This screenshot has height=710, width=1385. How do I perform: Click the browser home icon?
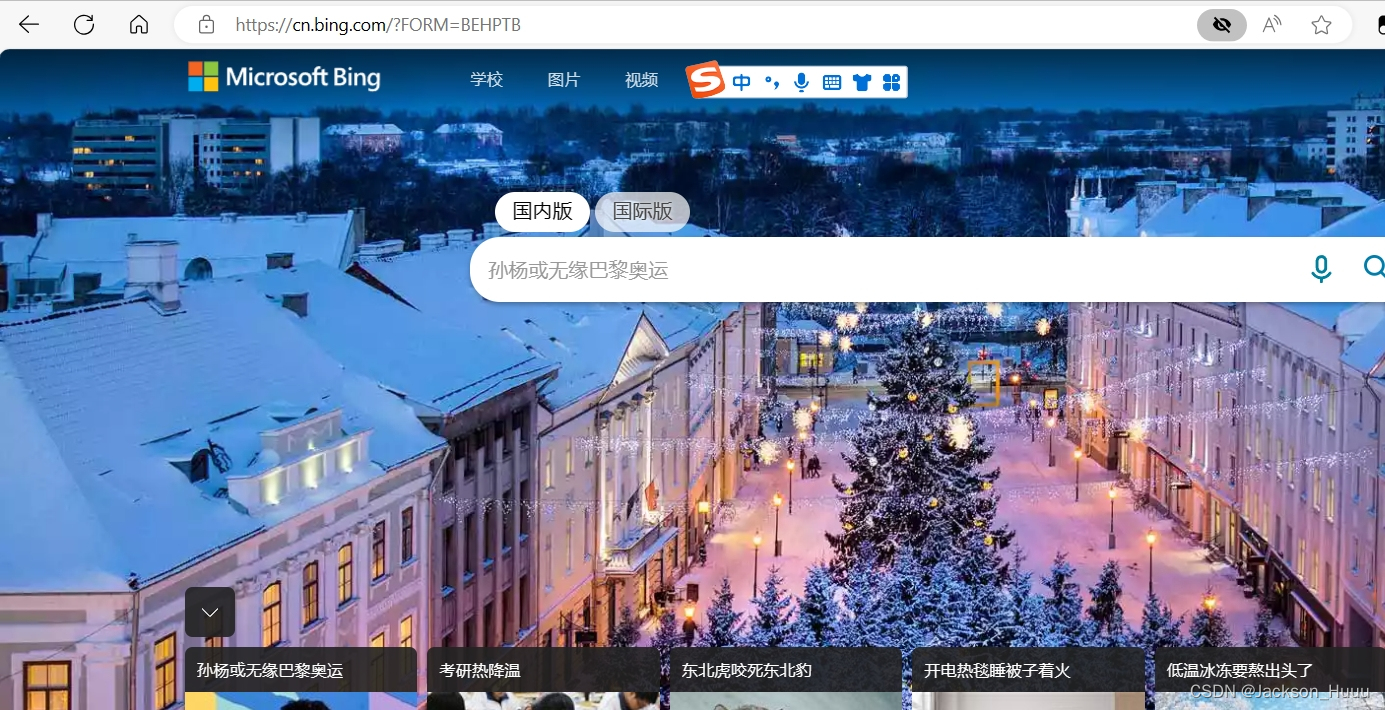coord(138,24)
